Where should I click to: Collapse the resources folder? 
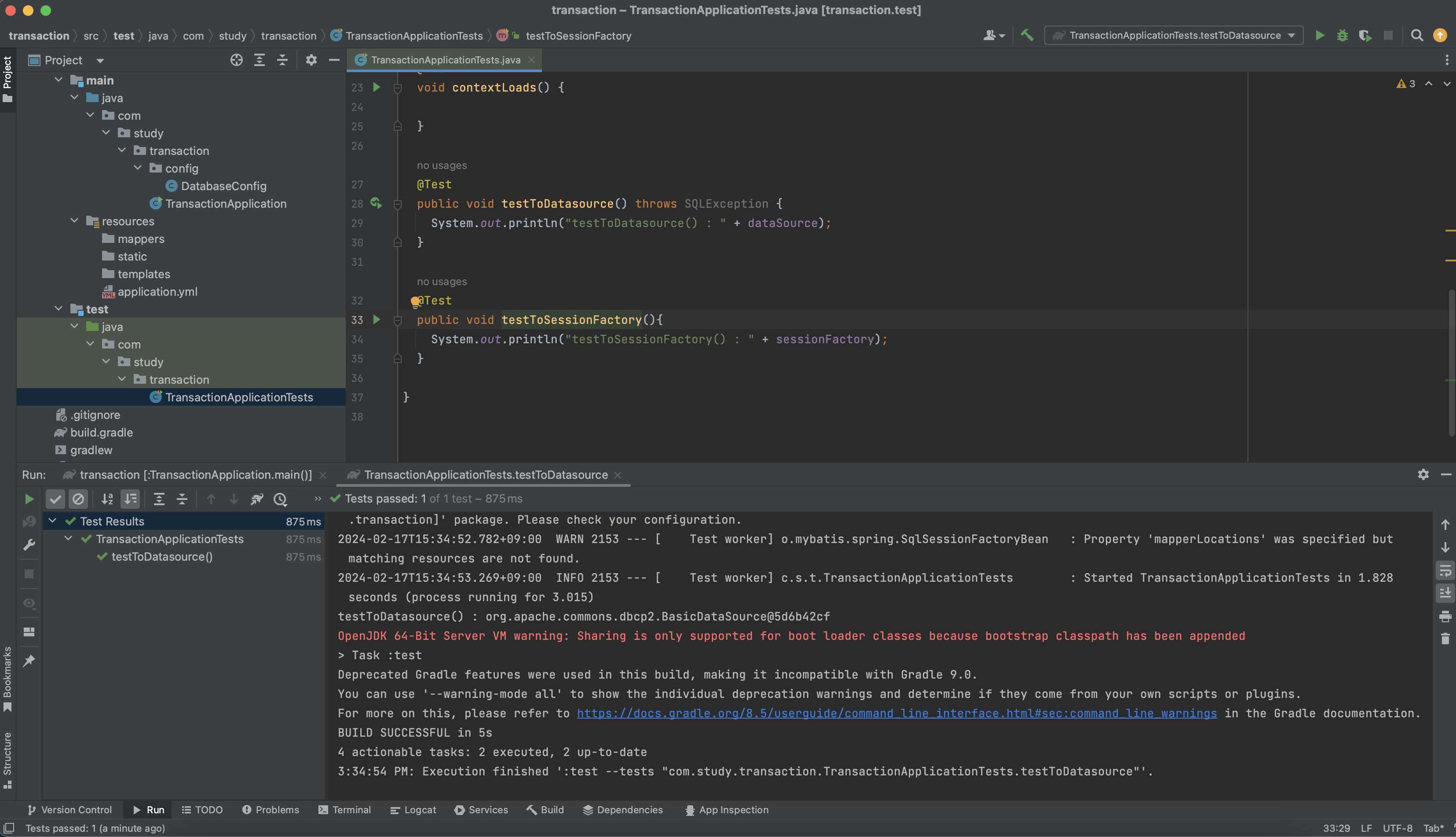[74, 221]
